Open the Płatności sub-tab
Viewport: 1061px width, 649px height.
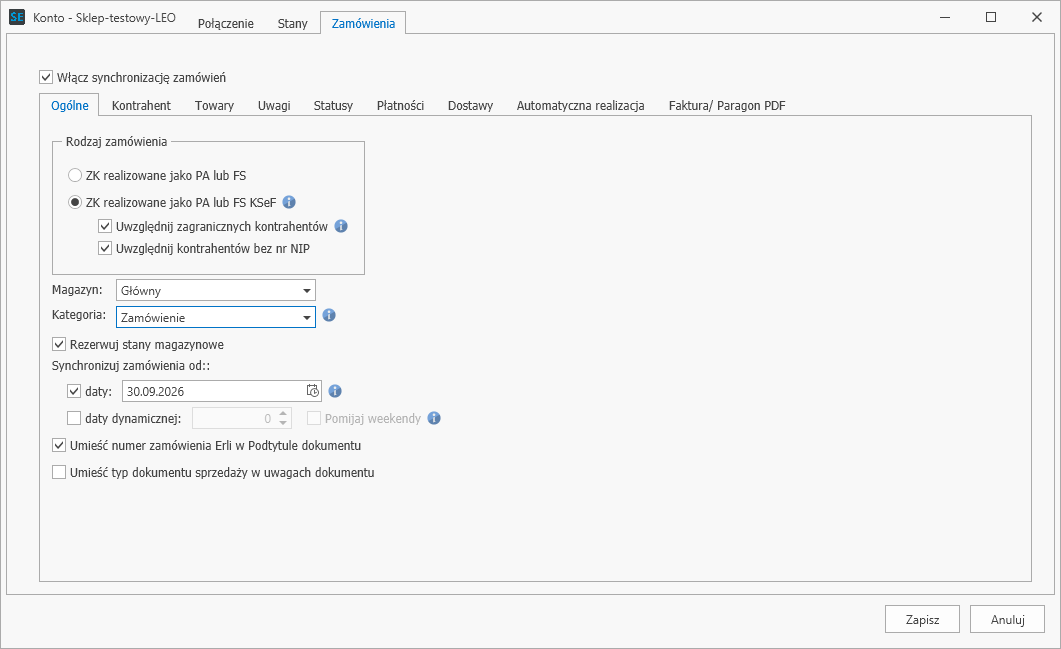click(x=401, y=106)
